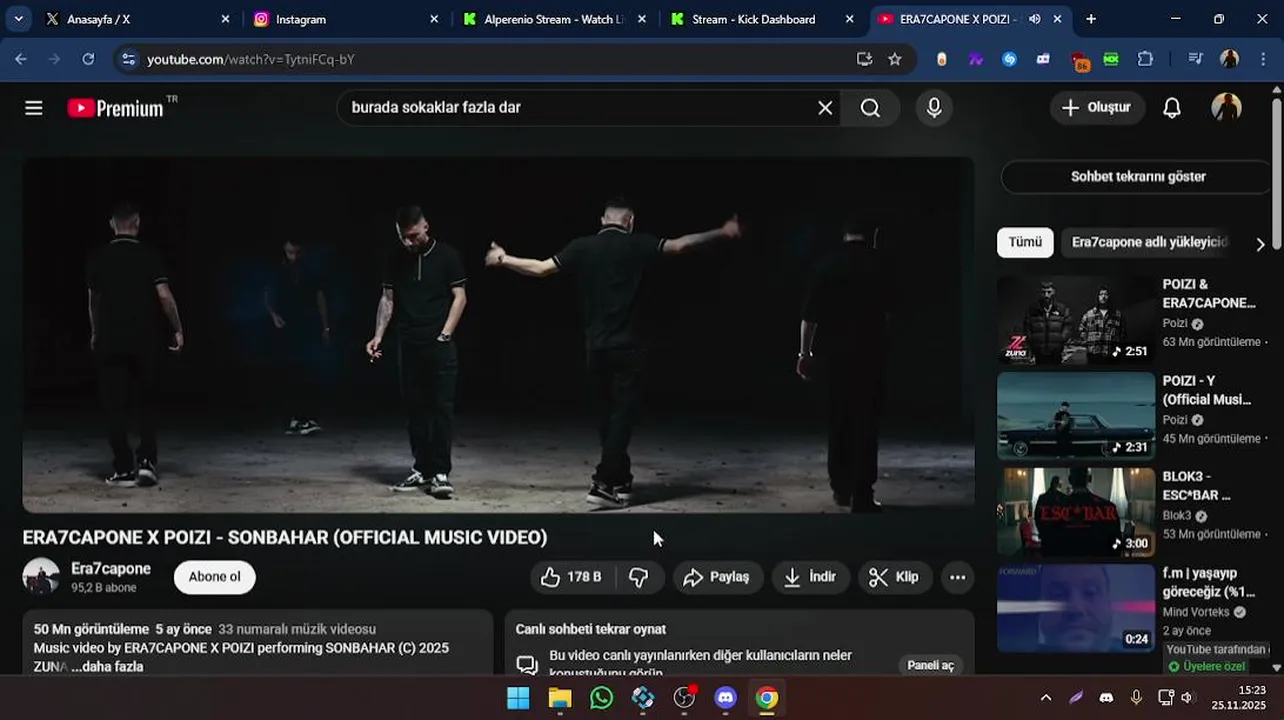The width and height of the screenshot is (1284, 720).
Task: Open the YouTube account avatar menu
Action: coord(1226,108)
